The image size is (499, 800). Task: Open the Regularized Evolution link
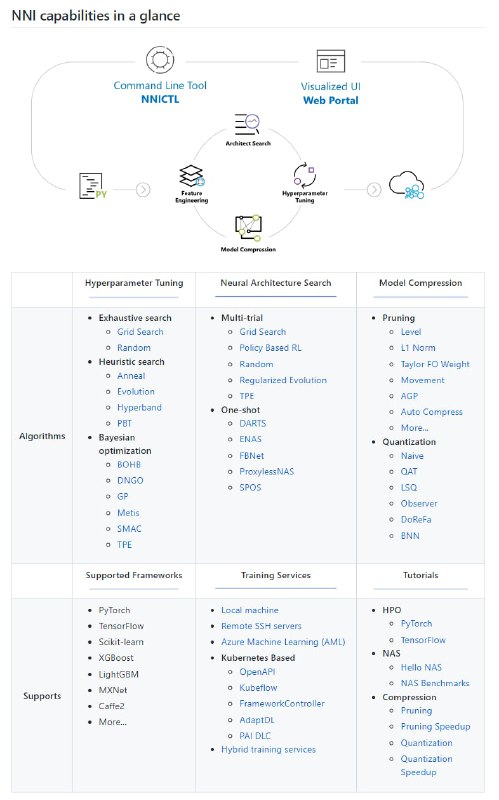pyautogui.click(x=283, y=380)
